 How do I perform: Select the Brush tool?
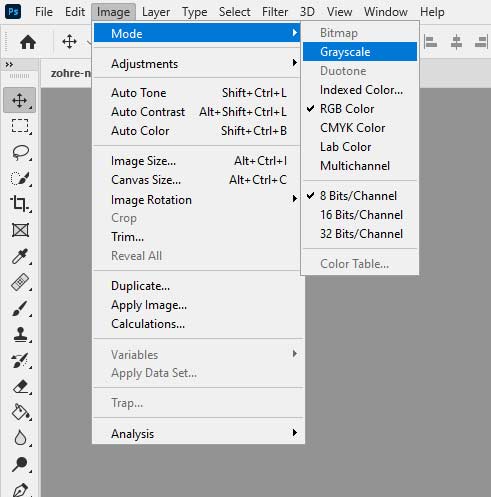click(20, 308)
